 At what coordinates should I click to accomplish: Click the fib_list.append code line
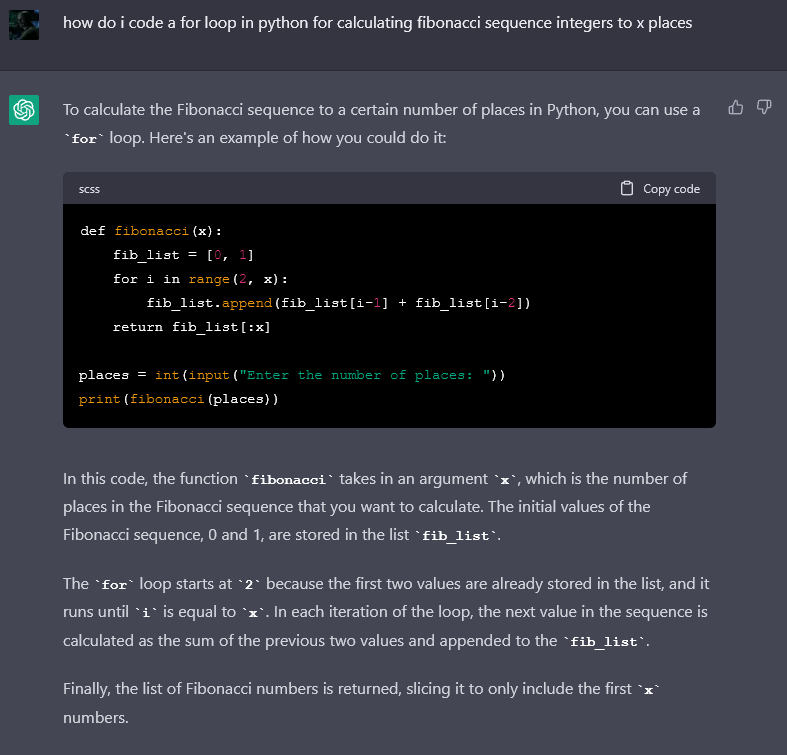click(x=339, y=303)
